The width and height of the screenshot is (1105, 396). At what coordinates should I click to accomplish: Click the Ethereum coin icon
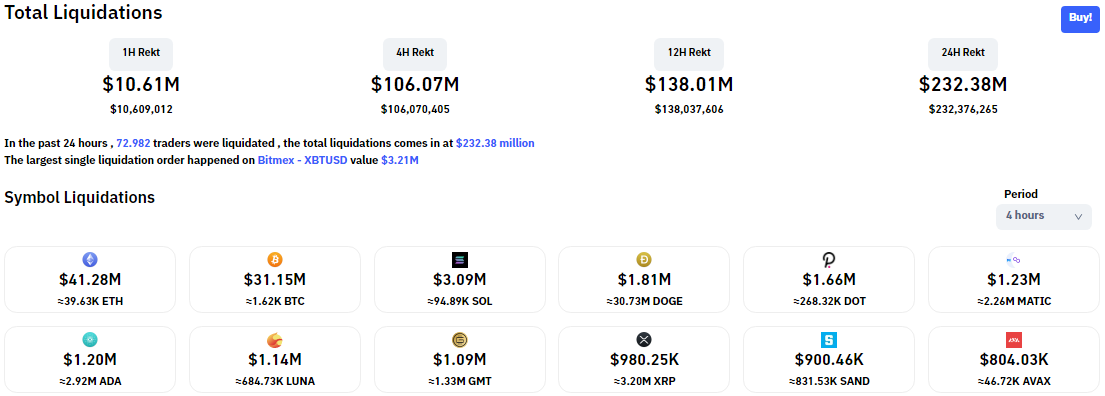point(90,260)
